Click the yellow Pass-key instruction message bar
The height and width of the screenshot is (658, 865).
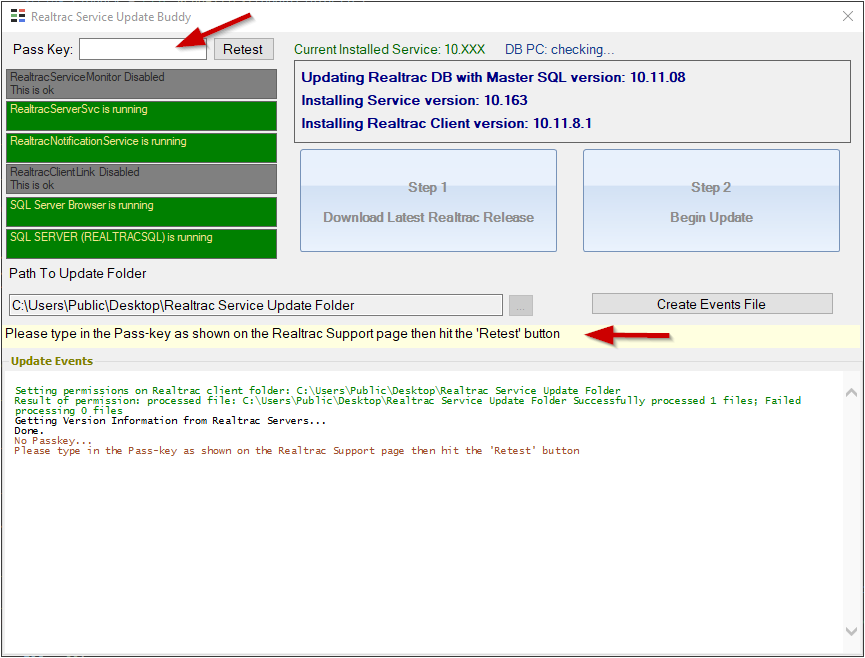click(x=431, y=334)
